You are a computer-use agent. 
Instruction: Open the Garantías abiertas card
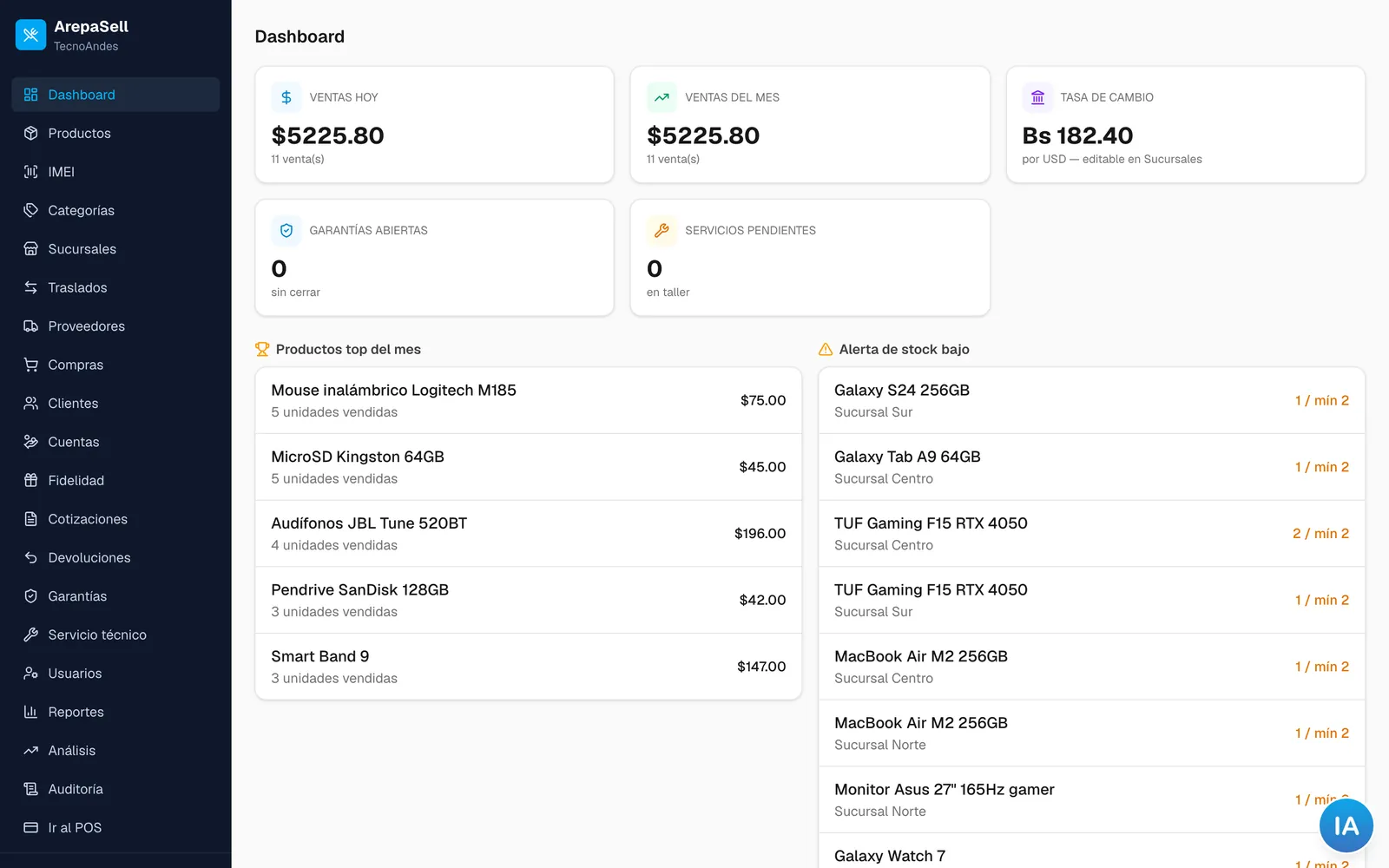click(434, 258)
